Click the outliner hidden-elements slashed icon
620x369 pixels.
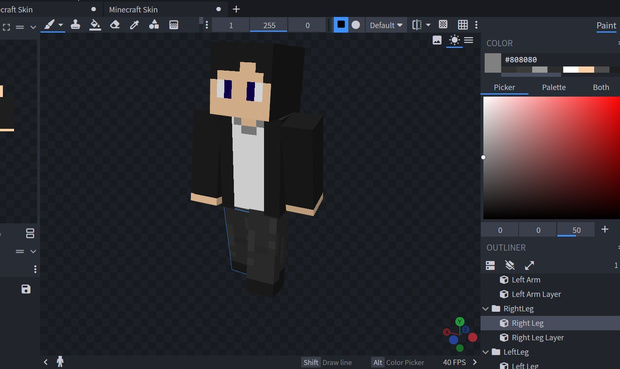point(510,265)
